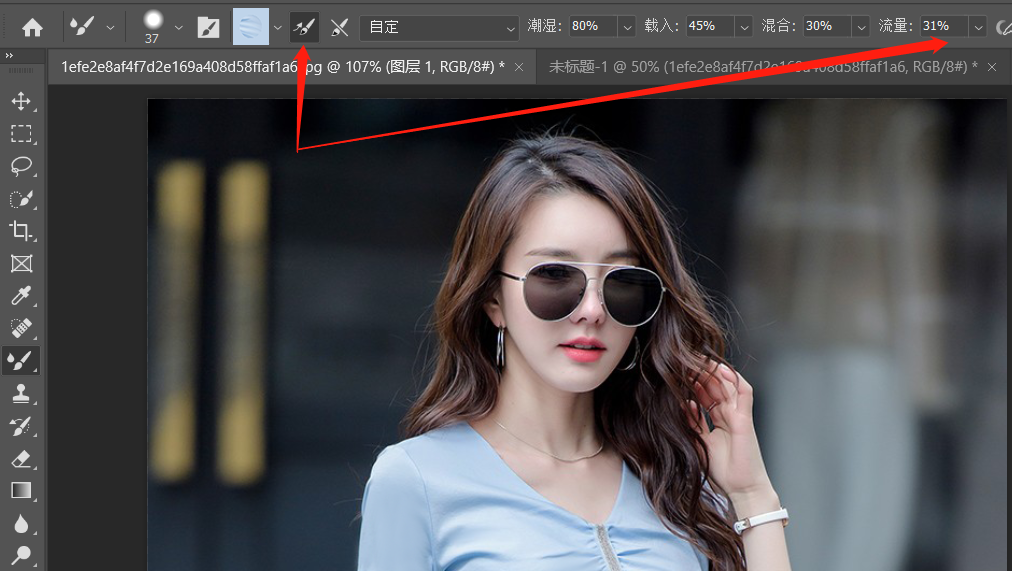Toggle clean brush after each stroke
The width and height of the screenshot is (1012, 571).
(340, 27)
